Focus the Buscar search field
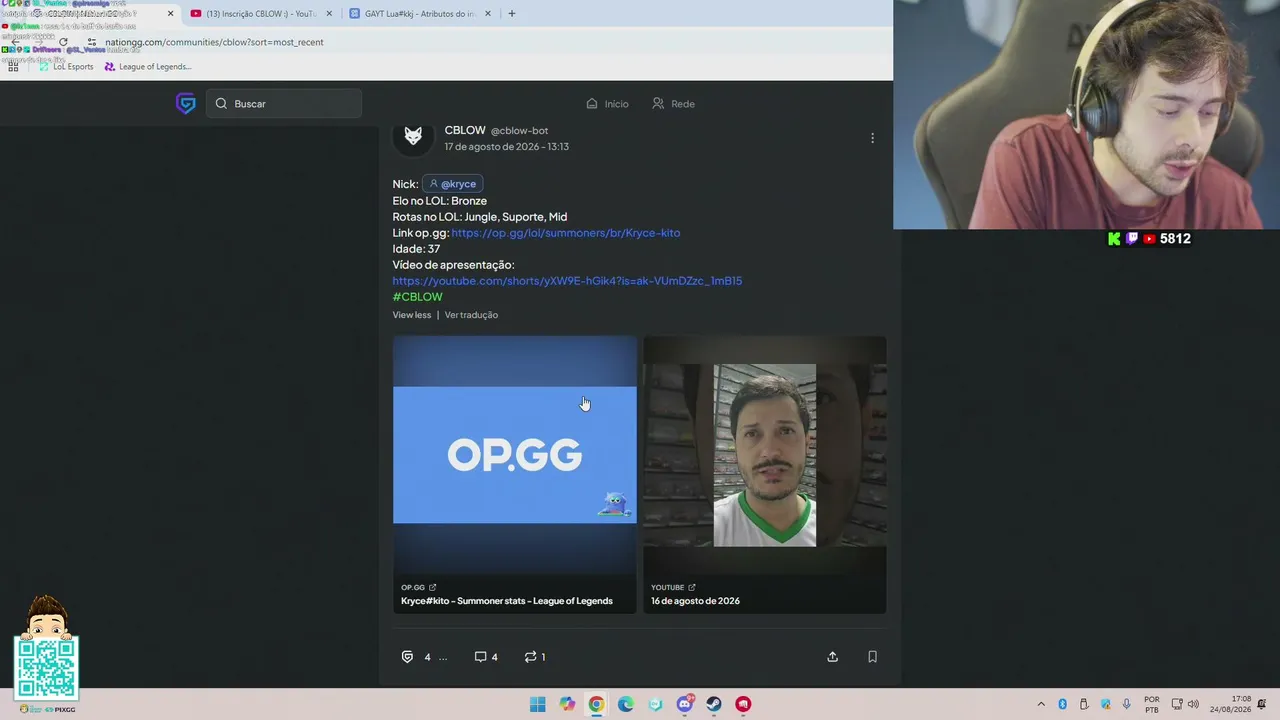Screen dimensions: 1280x720 click(x=284, y=103)
